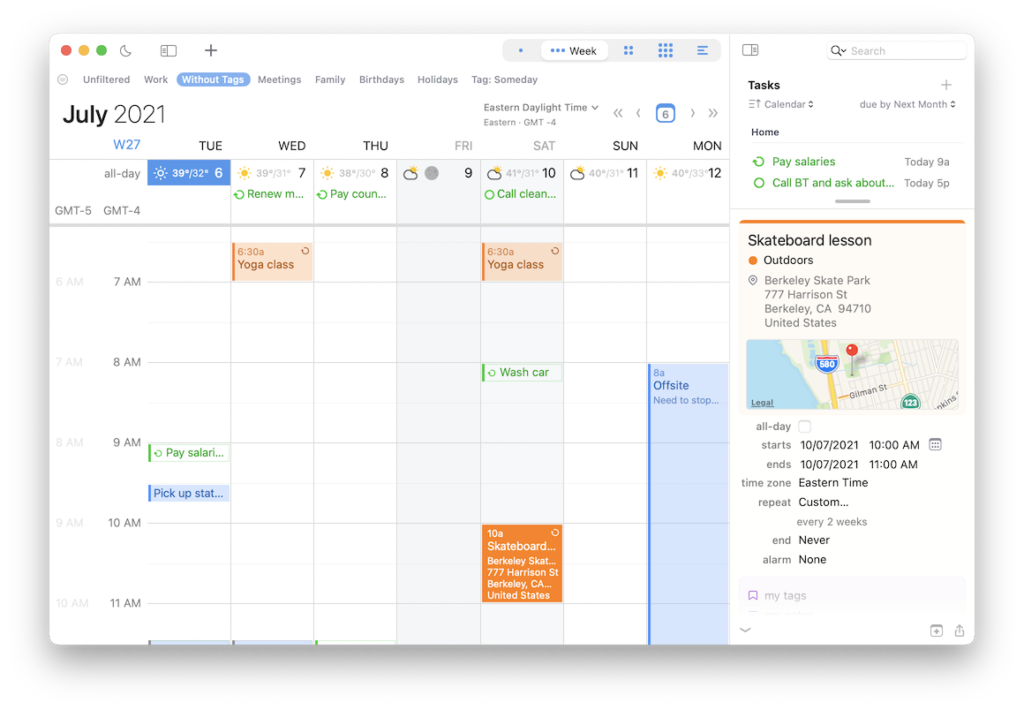Switch to Day view dot icon
Image resolution: width=1024 pixels, height=710 pixels.
[x=520, y=50]
